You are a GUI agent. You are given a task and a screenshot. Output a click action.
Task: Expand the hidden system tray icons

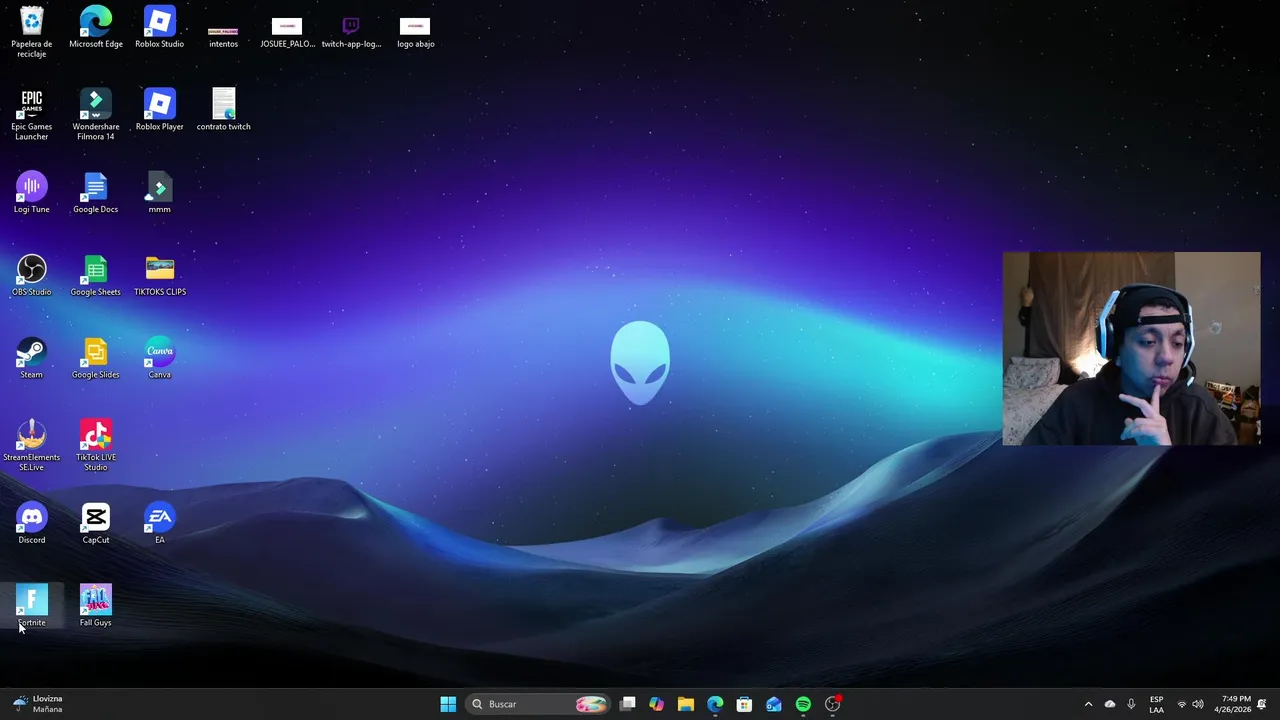(x=1088, y=704)
